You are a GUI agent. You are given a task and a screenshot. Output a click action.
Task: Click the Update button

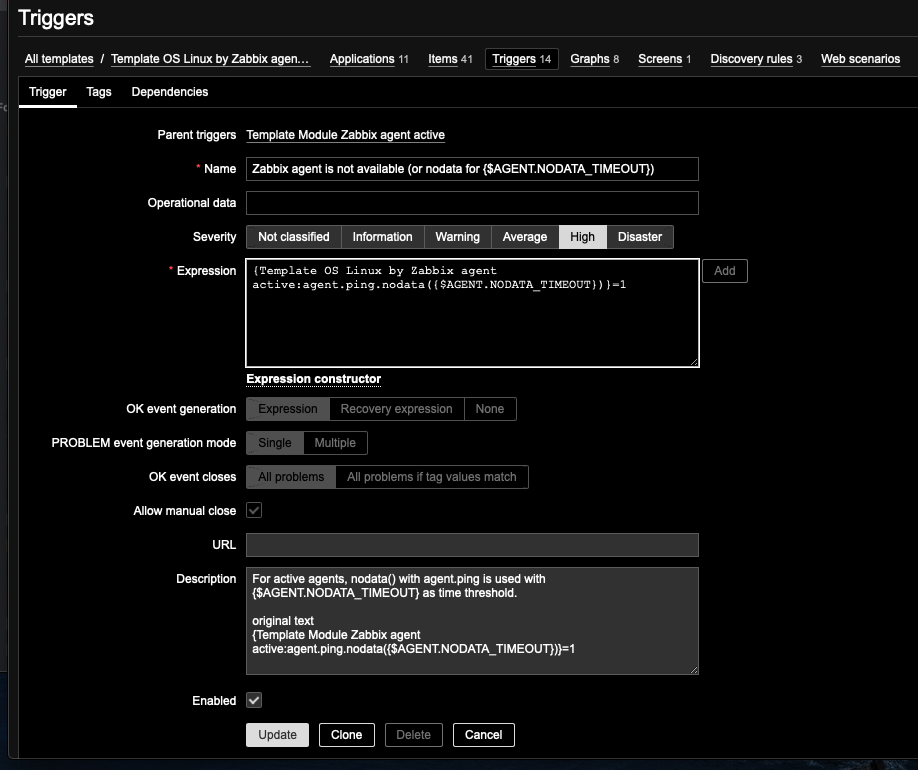click(x=277, y=735)
